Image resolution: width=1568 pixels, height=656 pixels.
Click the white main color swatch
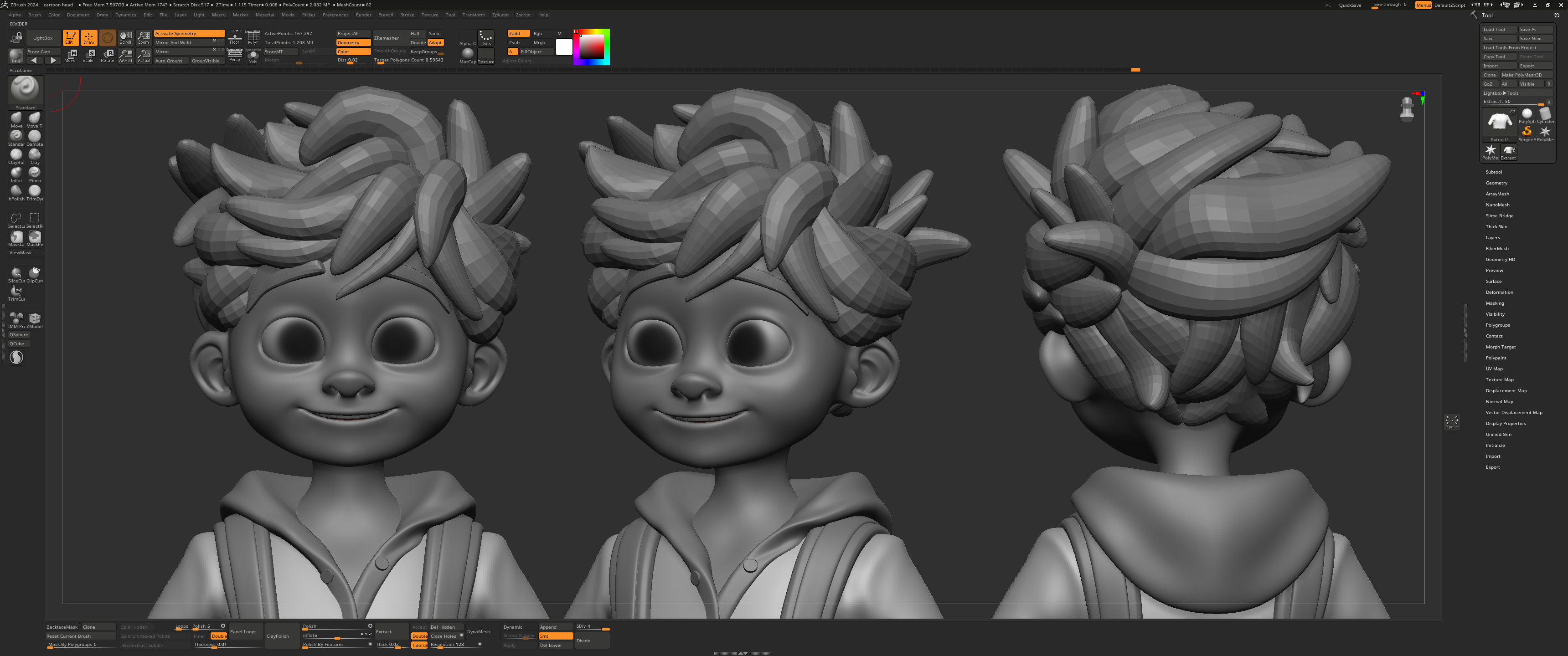click(x=564, y=47)
